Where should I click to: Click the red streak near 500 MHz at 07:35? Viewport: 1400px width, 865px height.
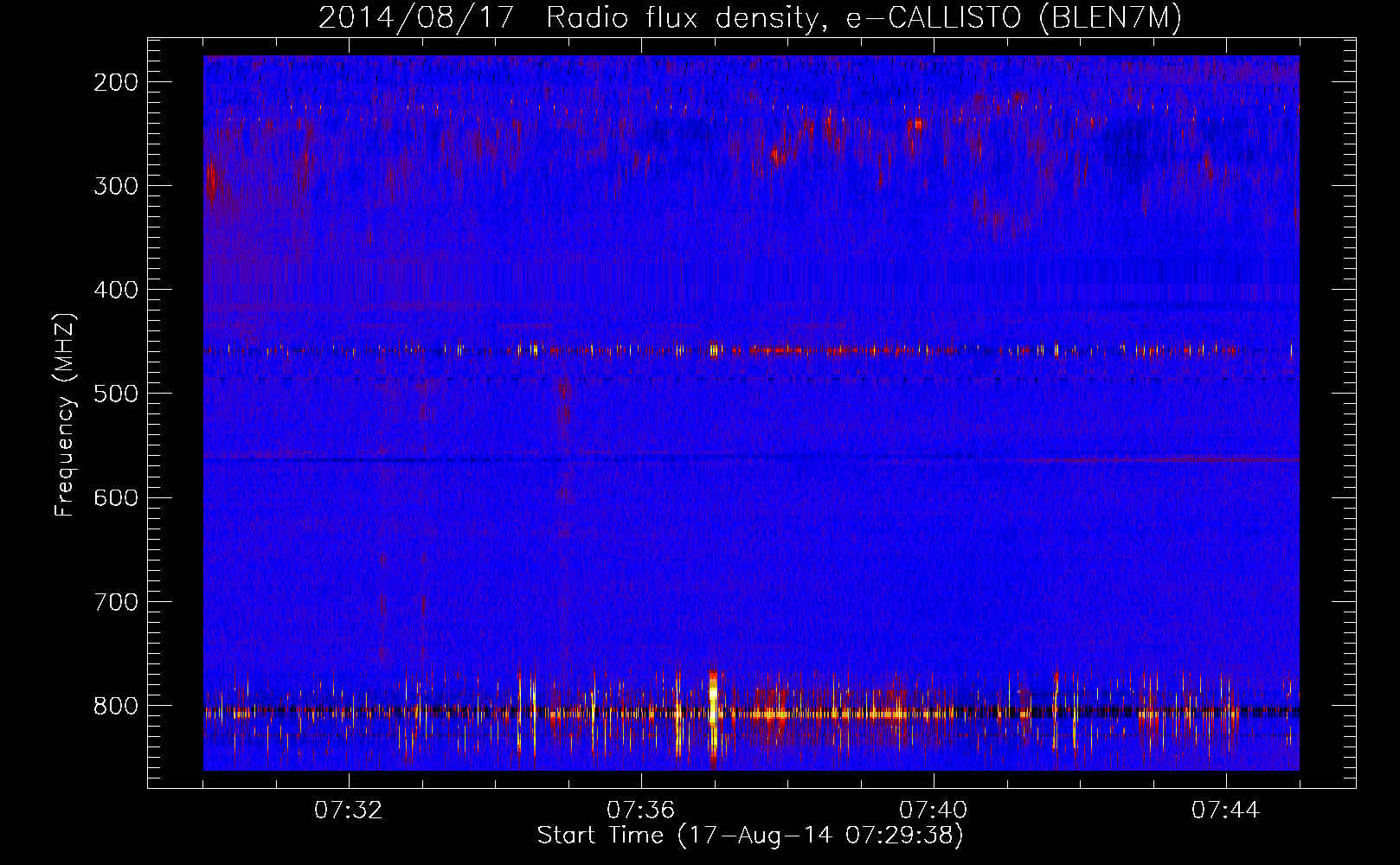tap(564, 402)
